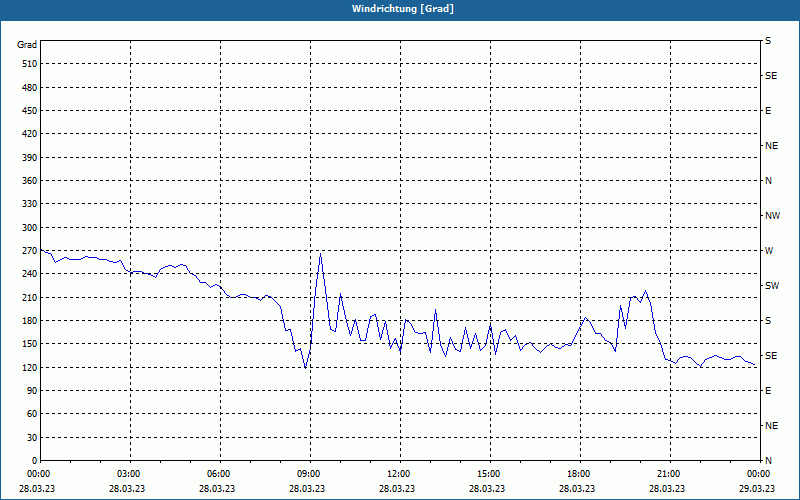Click the W compass label on the right axis
Image resolution: width=800 pixels, height=500 pixels.
769,251
